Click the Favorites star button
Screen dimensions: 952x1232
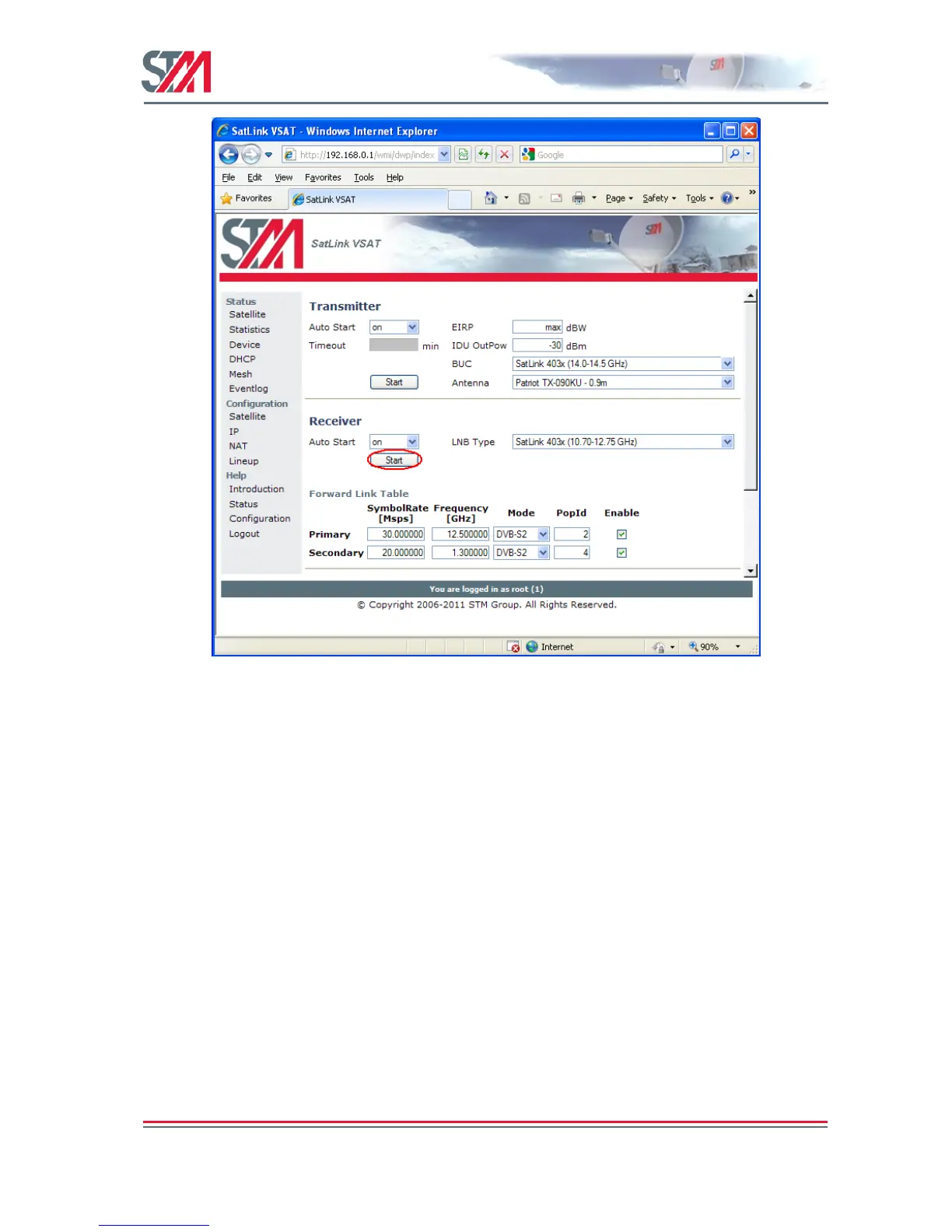click(247, 198)
